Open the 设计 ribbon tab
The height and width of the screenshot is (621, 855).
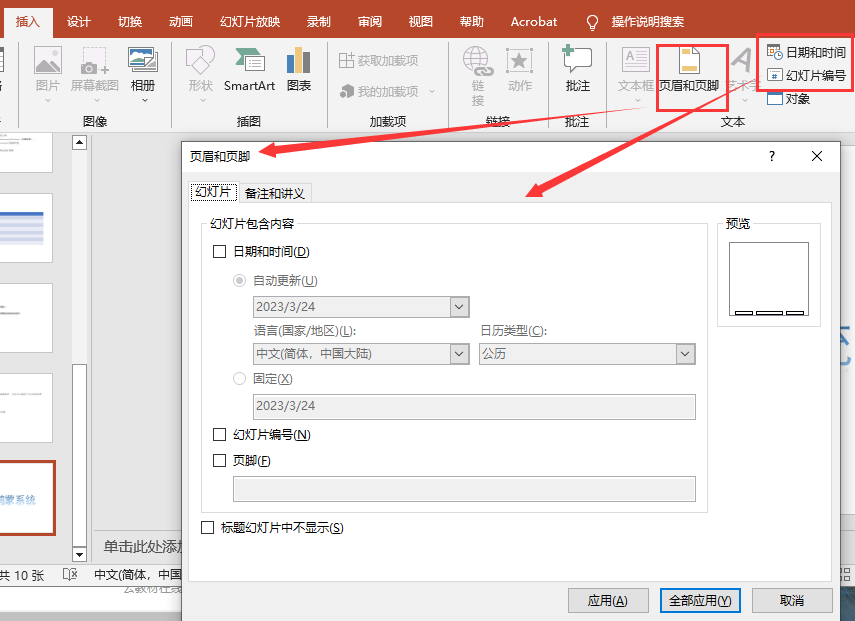pyautogui.click(x=79, y=21)
